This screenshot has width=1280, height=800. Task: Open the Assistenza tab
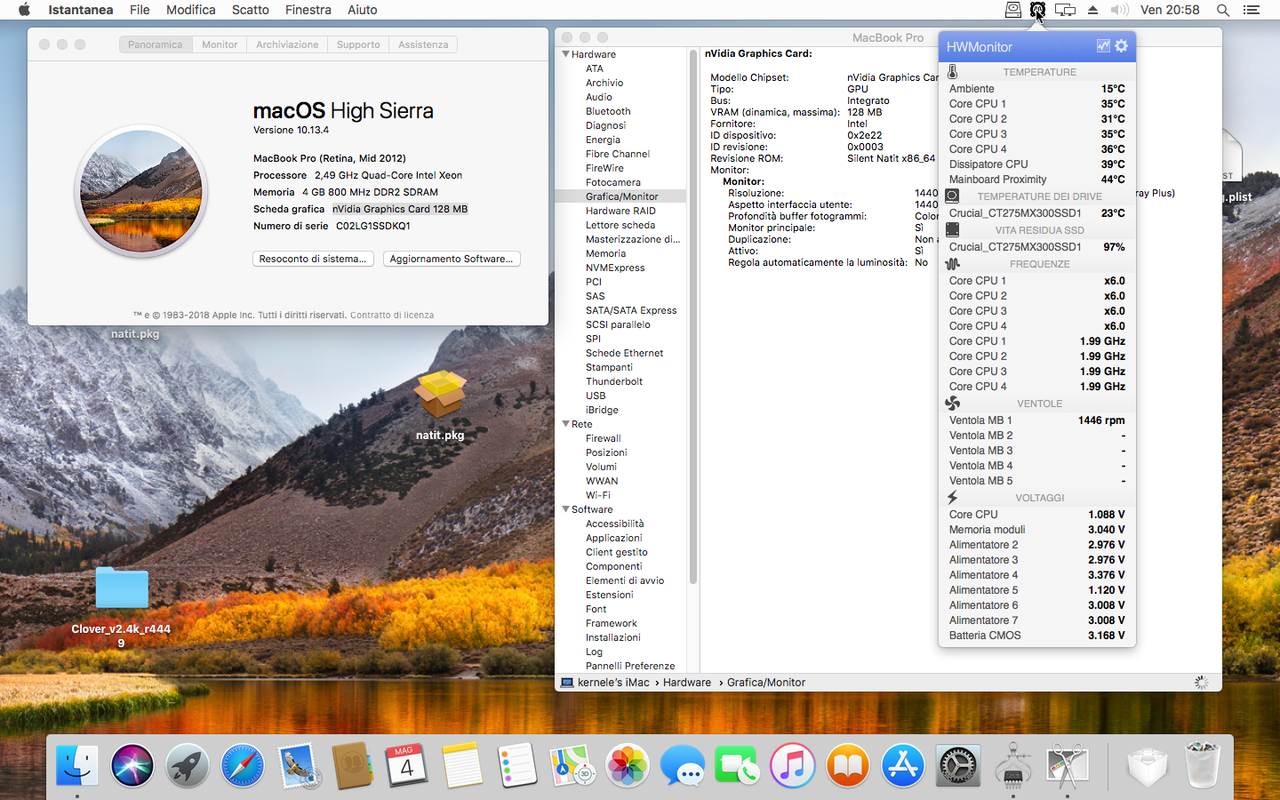click(x=423, y=44)
